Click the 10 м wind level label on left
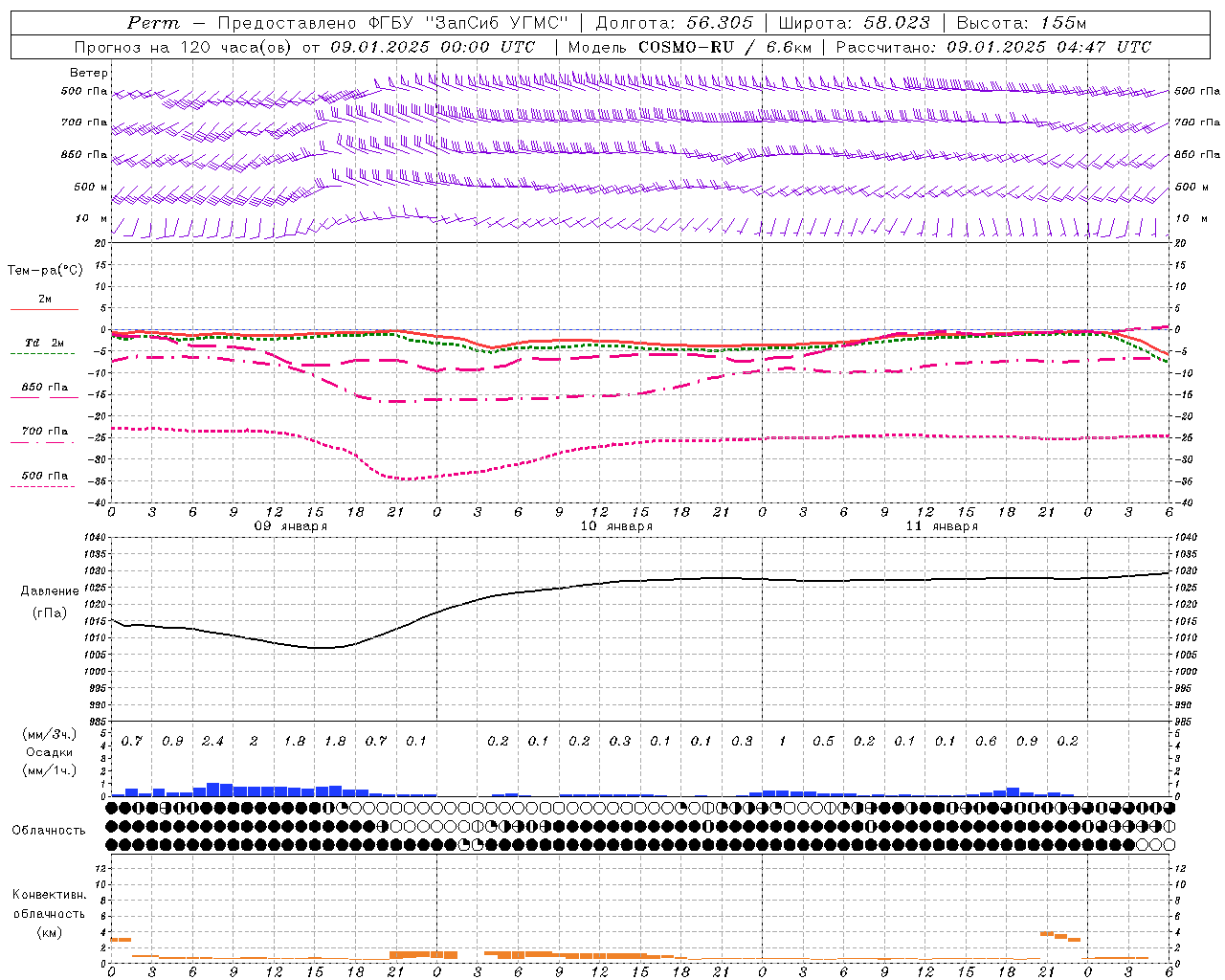The image size is (1225, 980). pos(92,219)
